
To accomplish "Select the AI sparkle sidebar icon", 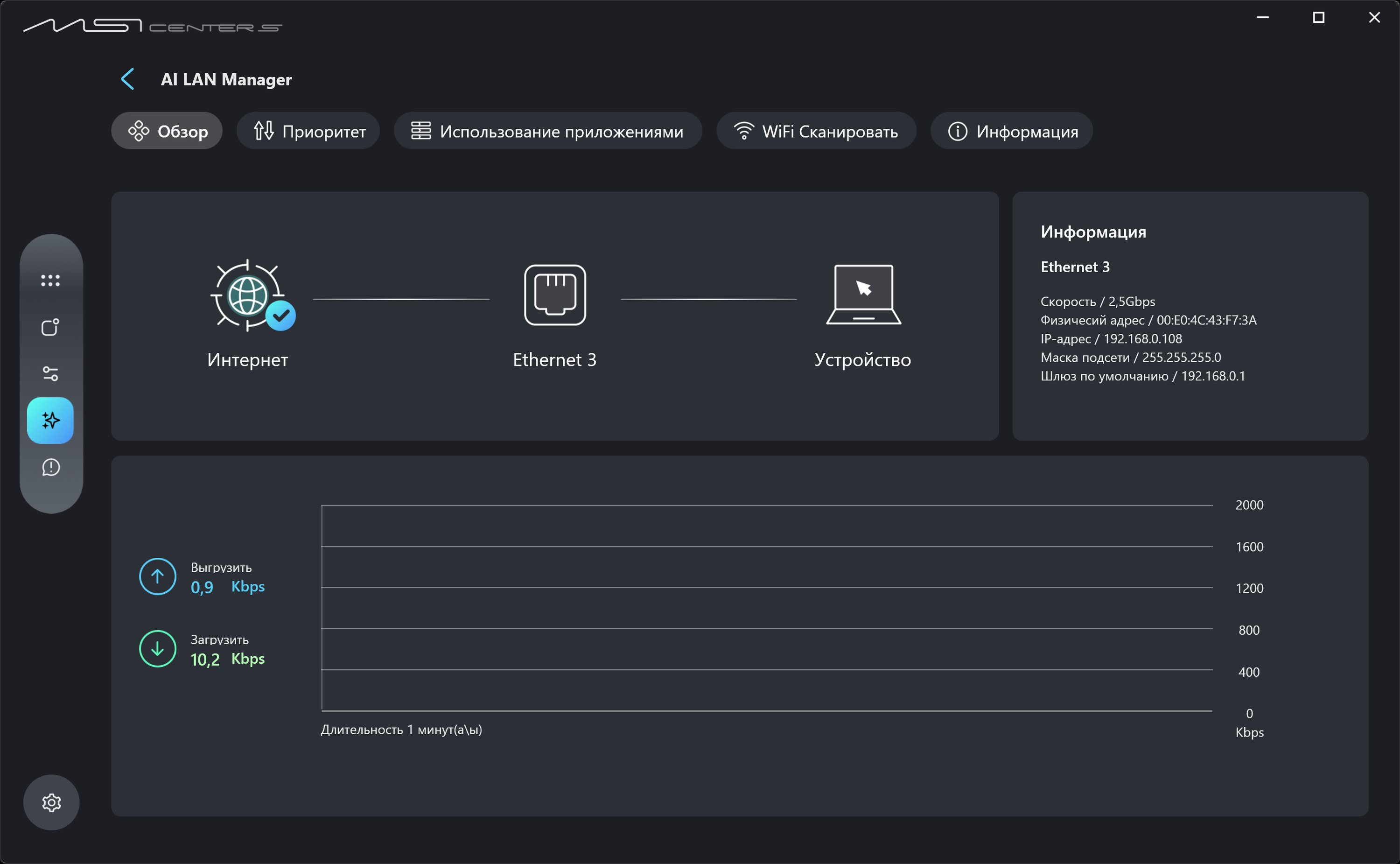I will [x=50, y=421].
